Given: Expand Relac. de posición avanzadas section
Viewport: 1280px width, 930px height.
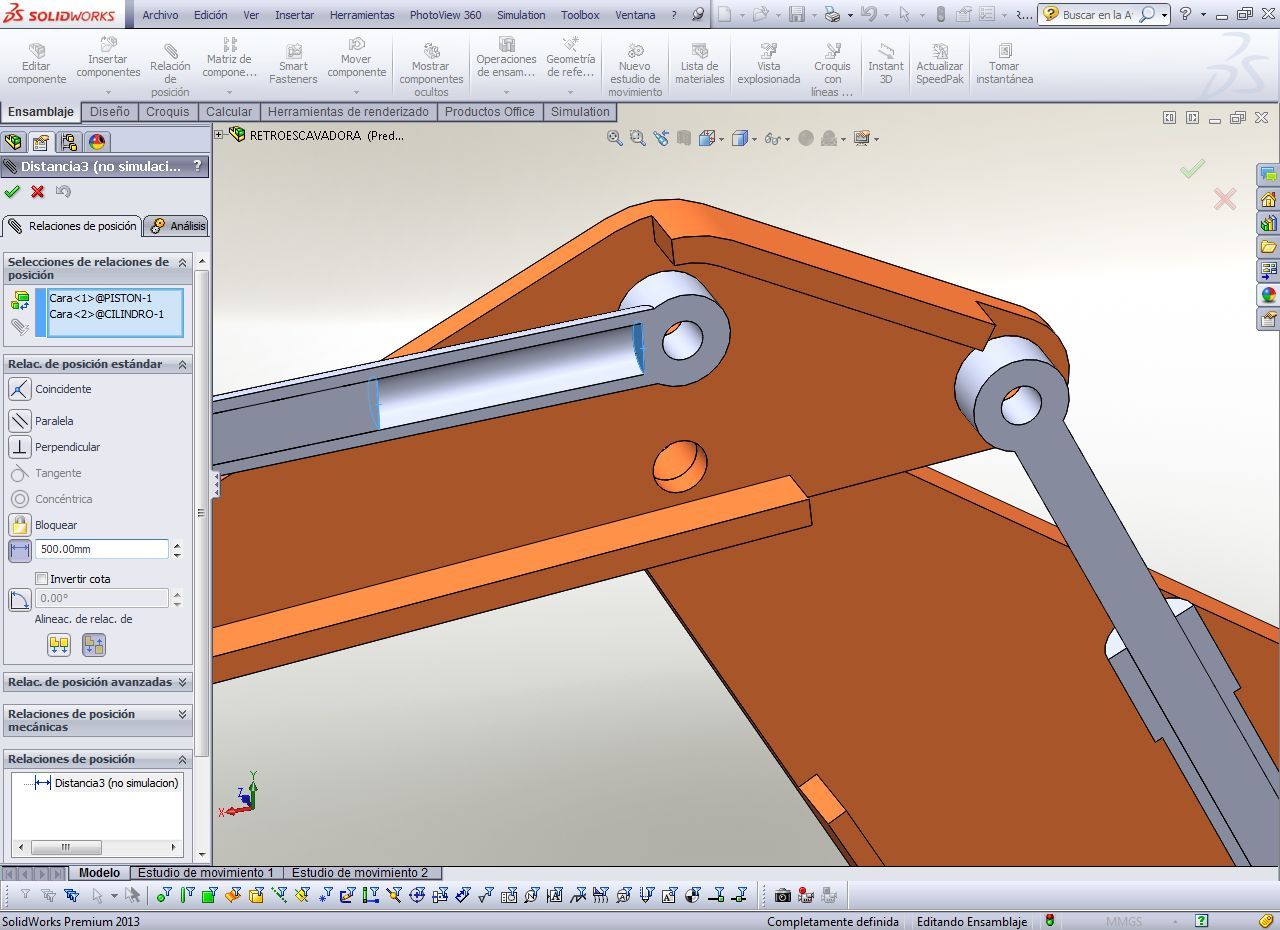Looking at the screenshot, I should coord(182,682).
